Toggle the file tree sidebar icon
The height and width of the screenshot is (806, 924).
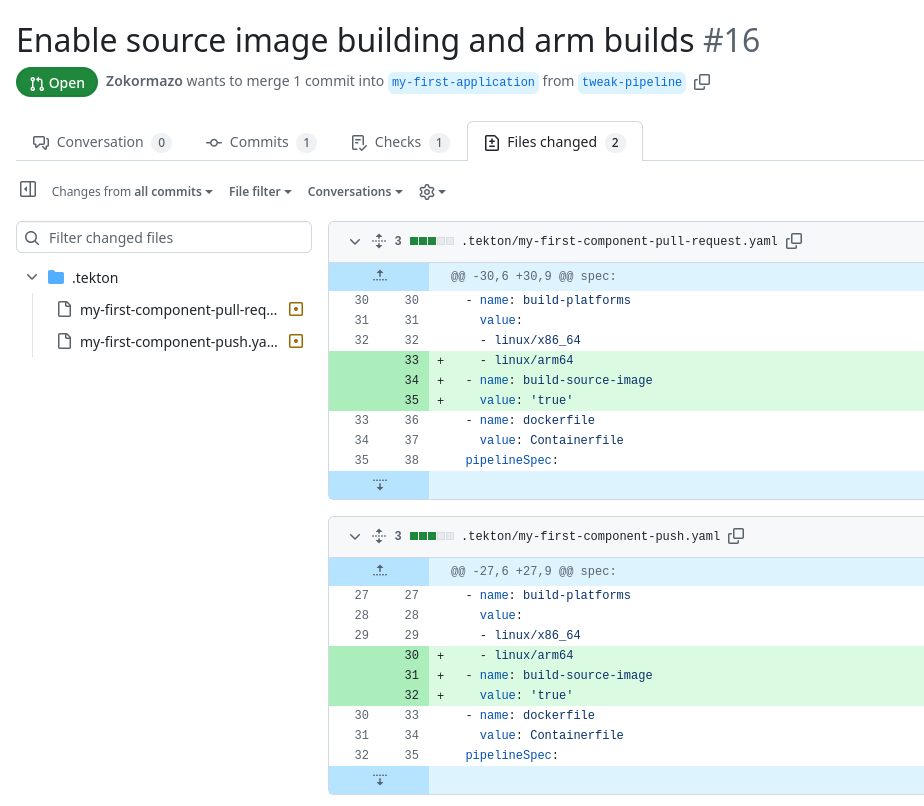[x=28, y=190]
